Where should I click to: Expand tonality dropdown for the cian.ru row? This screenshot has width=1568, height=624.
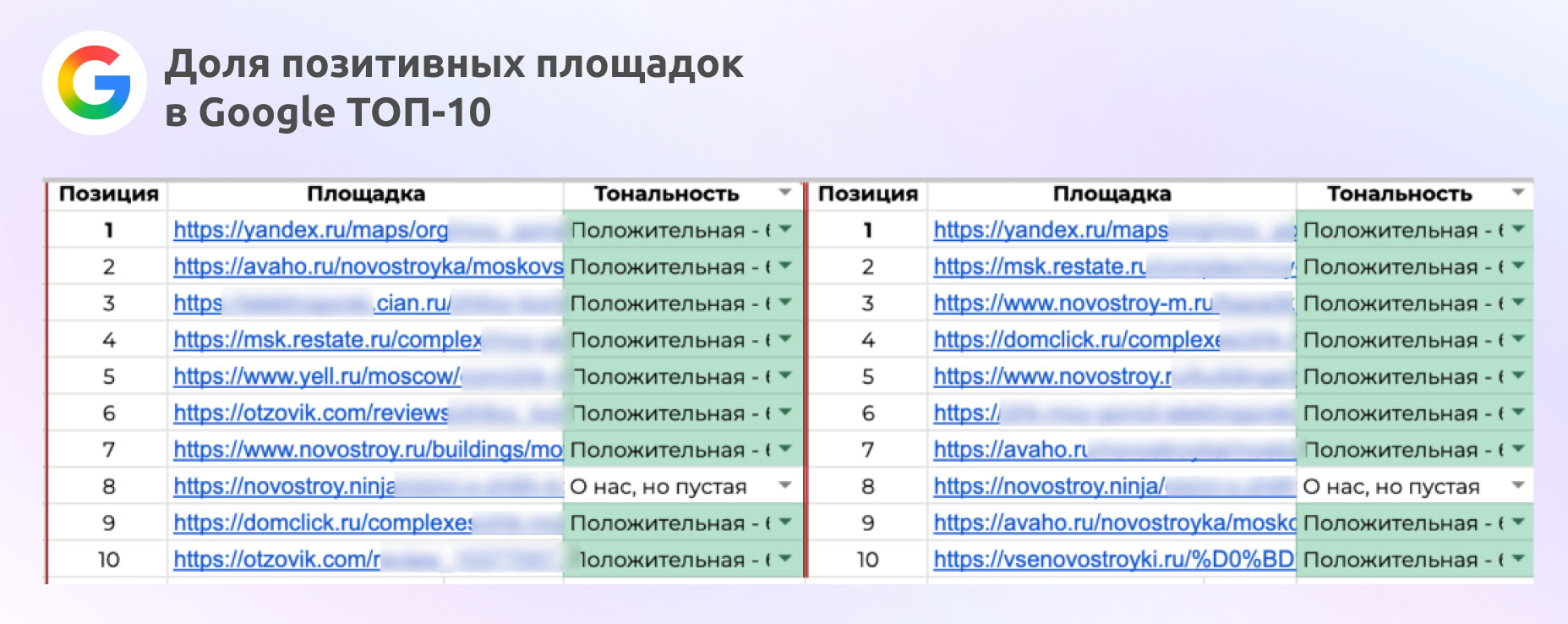785,302
